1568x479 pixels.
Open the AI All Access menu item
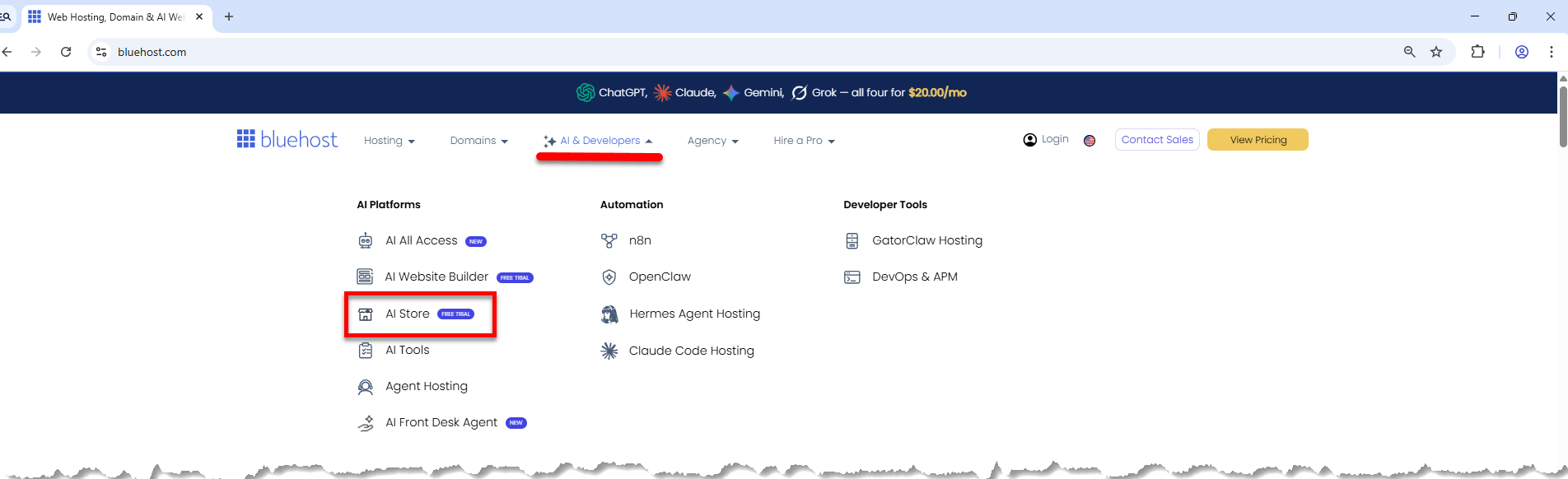(422, 240)
